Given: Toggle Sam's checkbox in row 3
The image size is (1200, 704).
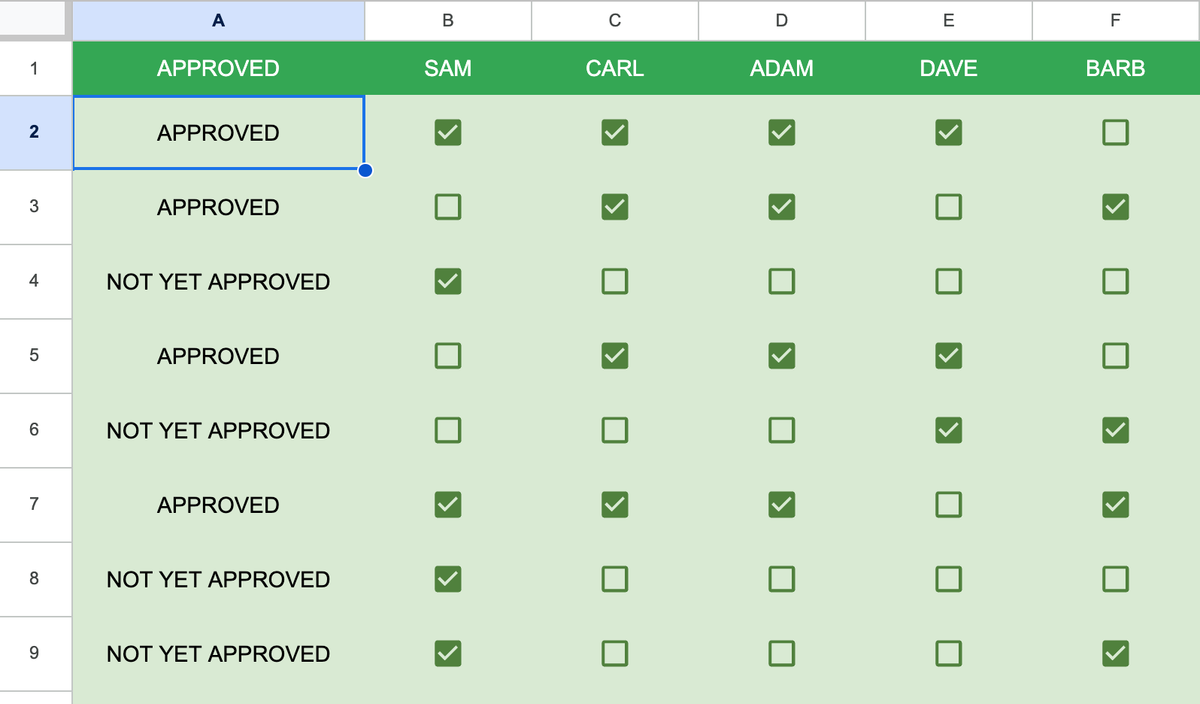Looking at the screenshot, I should pyautogui.click(x=447, y=207).
